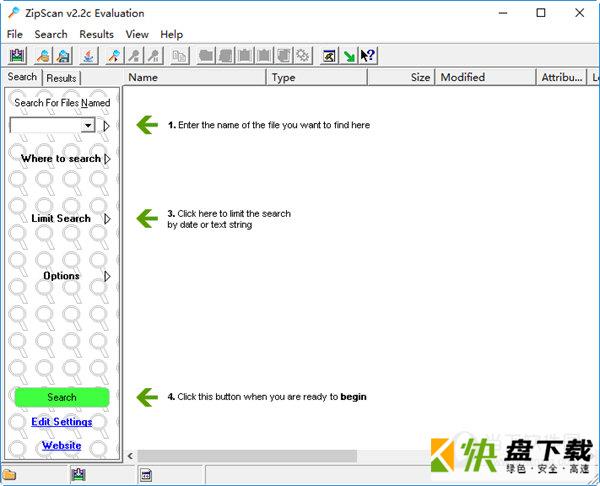Click the Options label

point(61,276)
